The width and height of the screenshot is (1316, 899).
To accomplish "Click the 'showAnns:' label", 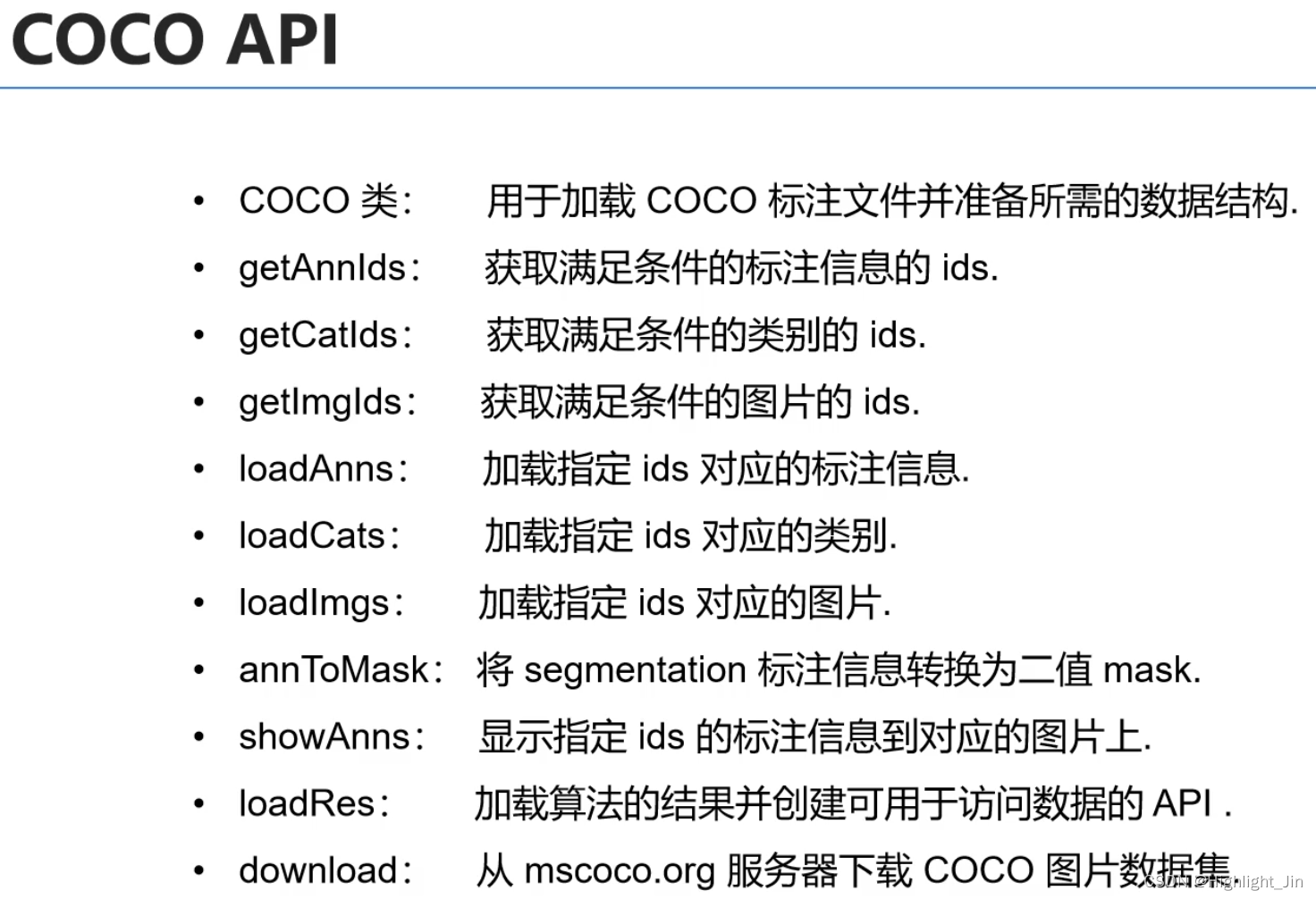I will [331, 736].
